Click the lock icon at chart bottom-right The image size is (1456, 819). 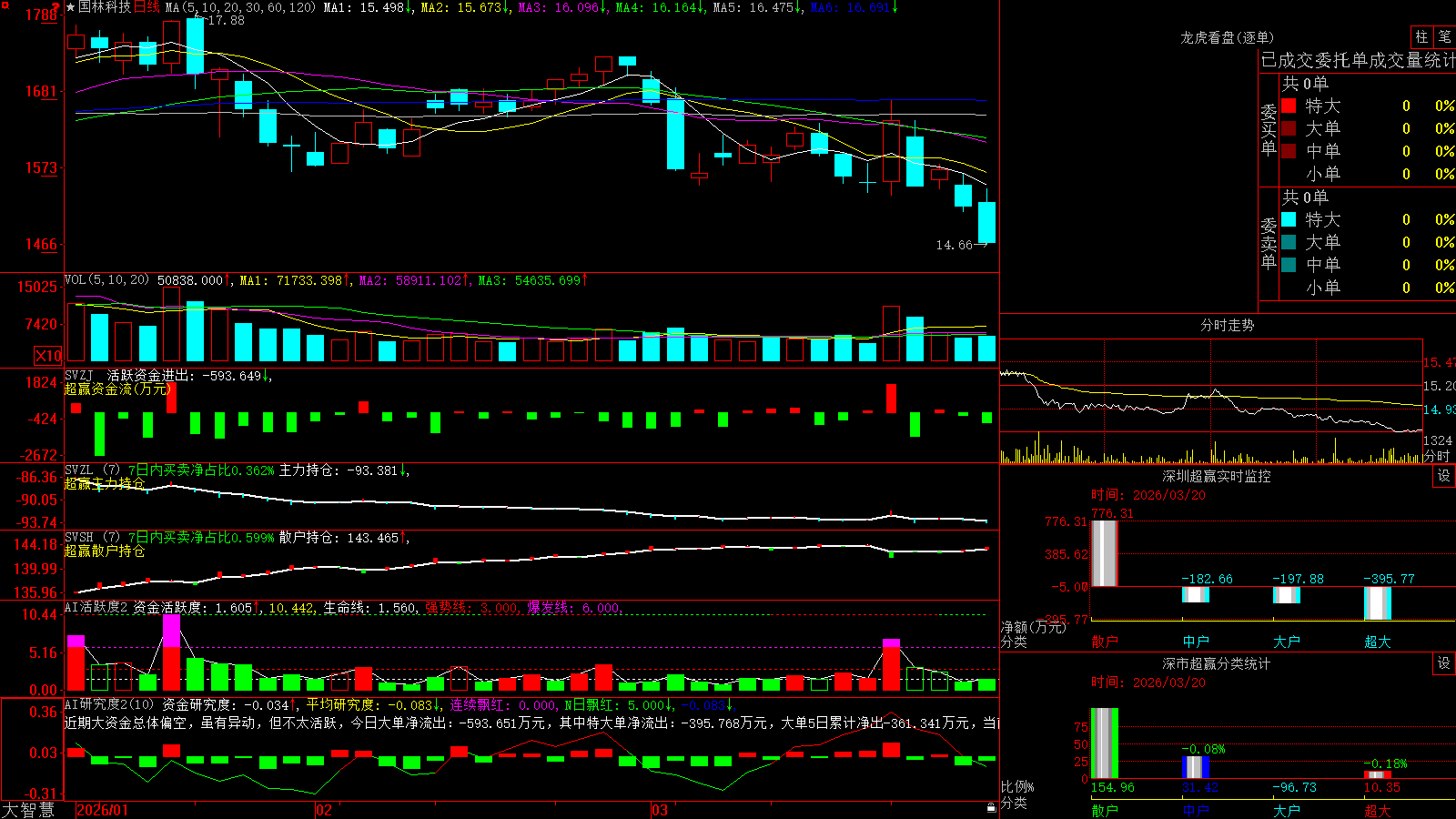992,808
